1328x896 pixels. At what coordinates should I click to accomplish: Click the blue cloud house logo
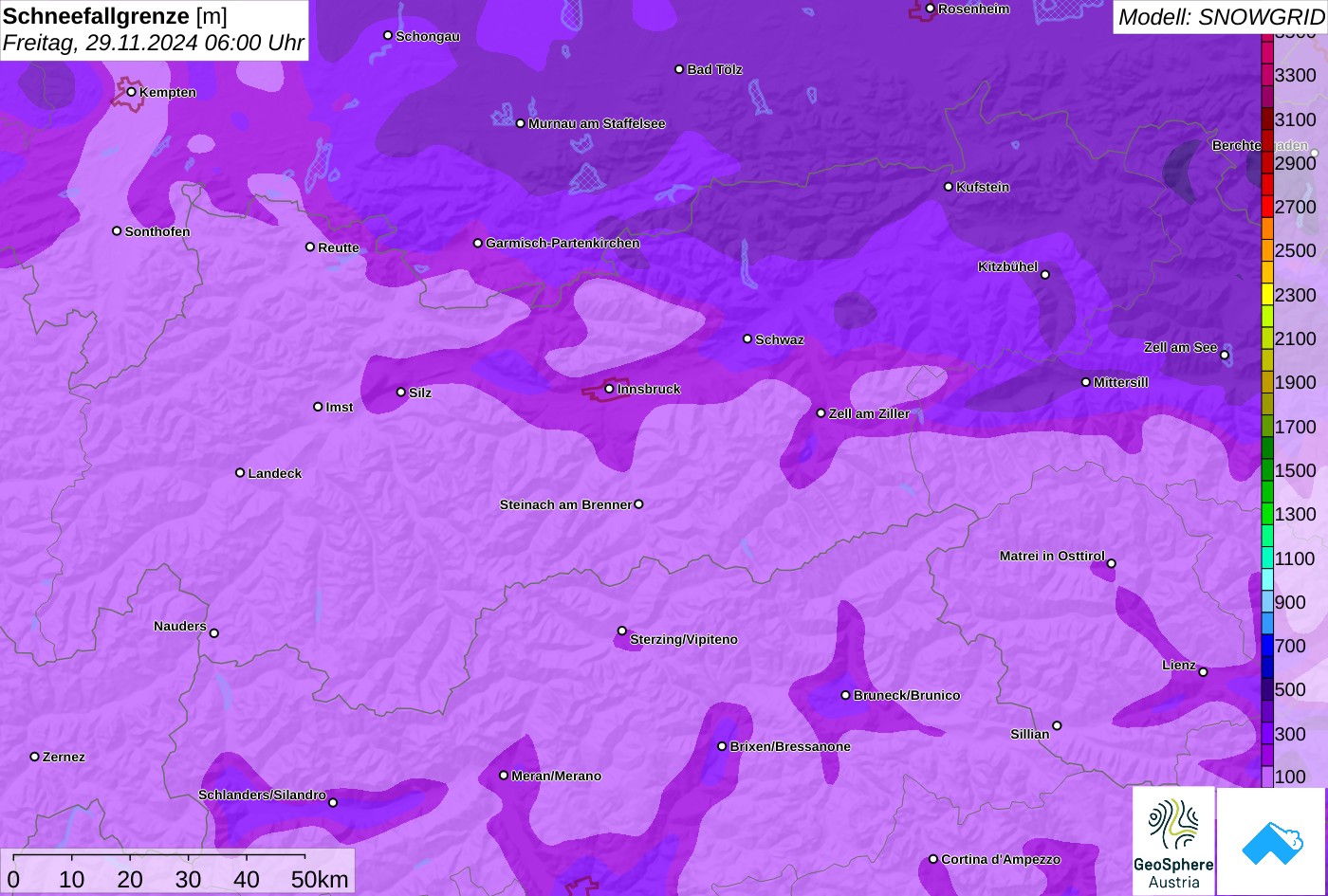[x=1272, y=841]
